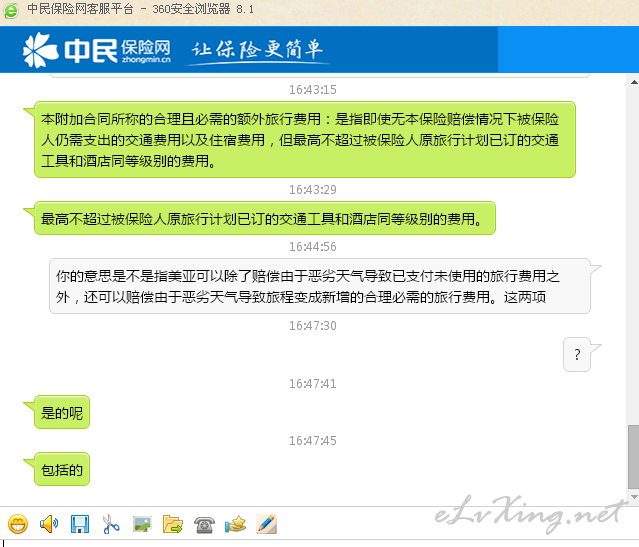Click the telephone callback icon
This screenshot has width=639, height=547.
[x=204, y=525]
